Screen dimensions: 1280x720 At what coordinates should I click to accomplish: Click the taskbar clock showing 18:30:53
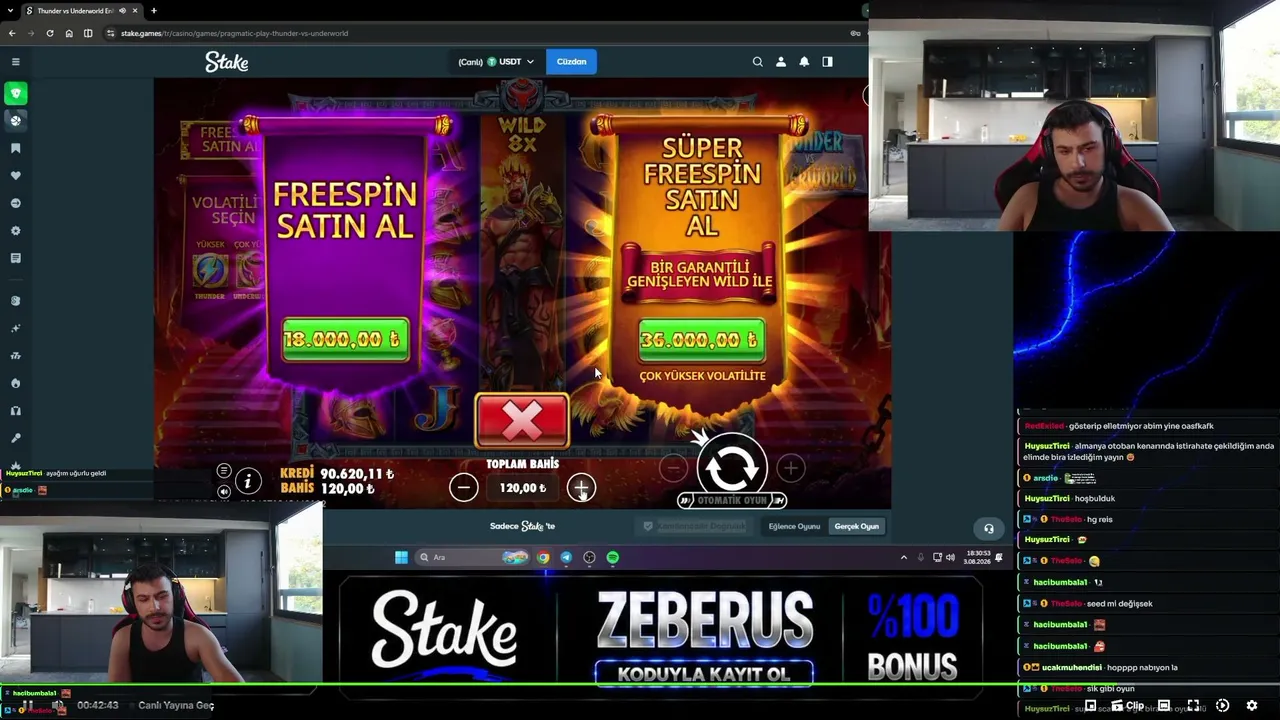(x=977, y=557)
